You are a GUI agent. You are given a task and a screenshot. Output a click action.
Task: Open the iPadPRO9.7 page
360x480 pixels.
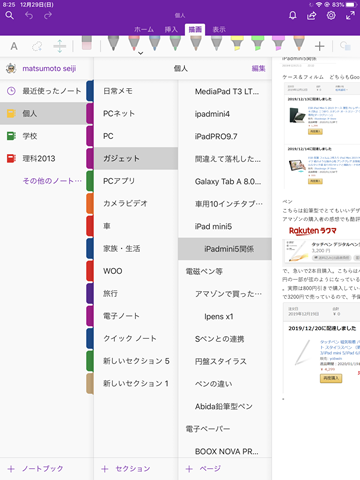pos(225,136)
